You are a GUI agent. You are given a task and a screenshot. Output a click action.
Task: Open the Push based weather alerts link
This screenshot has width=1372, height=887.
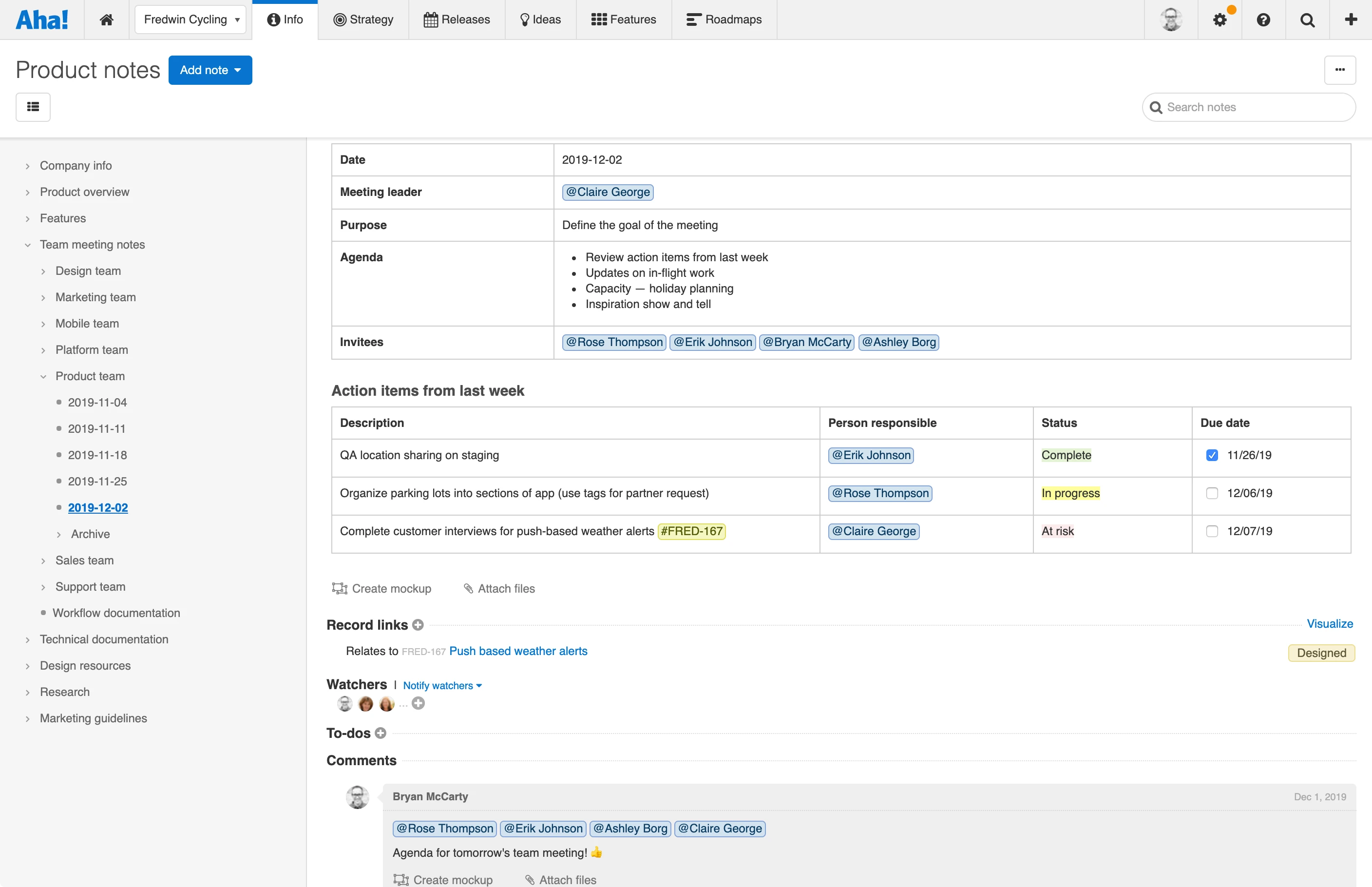[x=517, y=651]
